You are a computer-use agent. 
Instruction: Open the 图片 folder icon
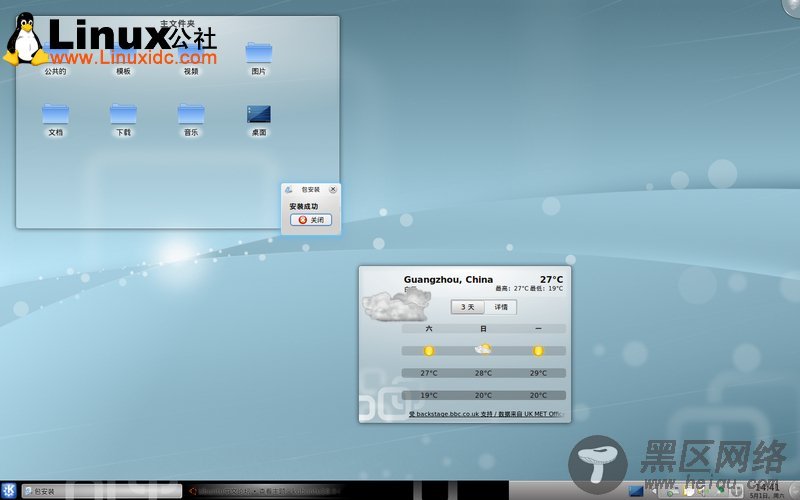pyautogui.click(x=259, y=53)
